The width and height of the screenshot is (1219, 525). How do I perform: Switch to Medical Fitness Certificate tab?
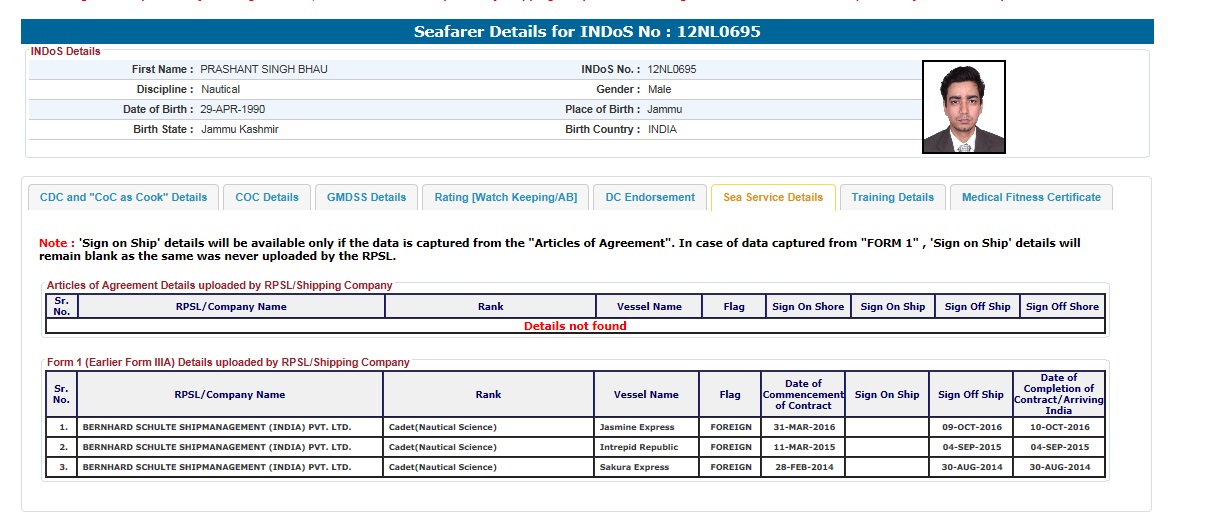pos(1030,197)
